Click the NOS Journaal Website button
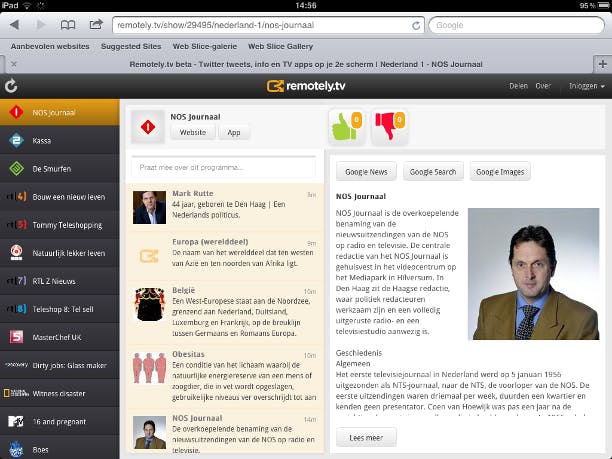 point(193,132)
